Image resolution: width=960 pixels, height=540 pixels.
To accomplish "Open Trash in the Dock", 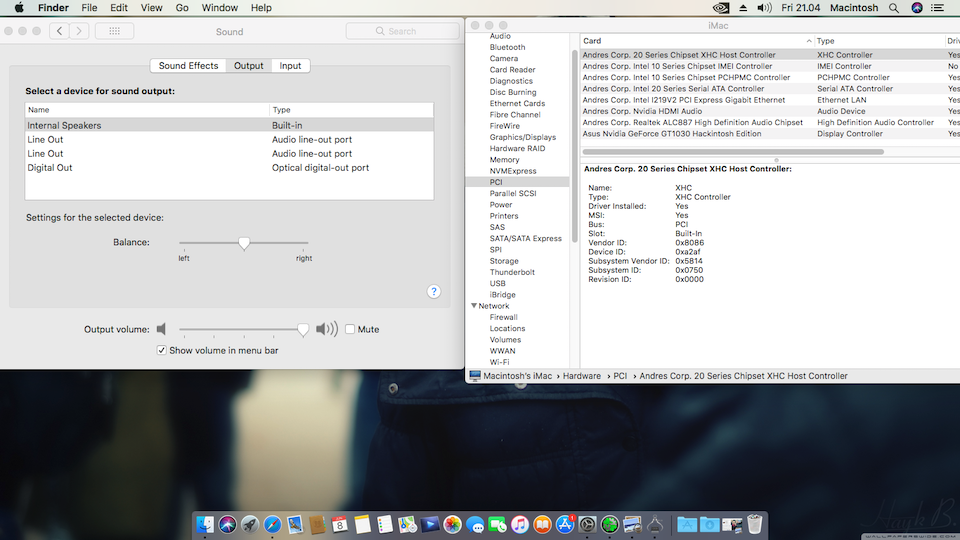I will pos(755,525).
